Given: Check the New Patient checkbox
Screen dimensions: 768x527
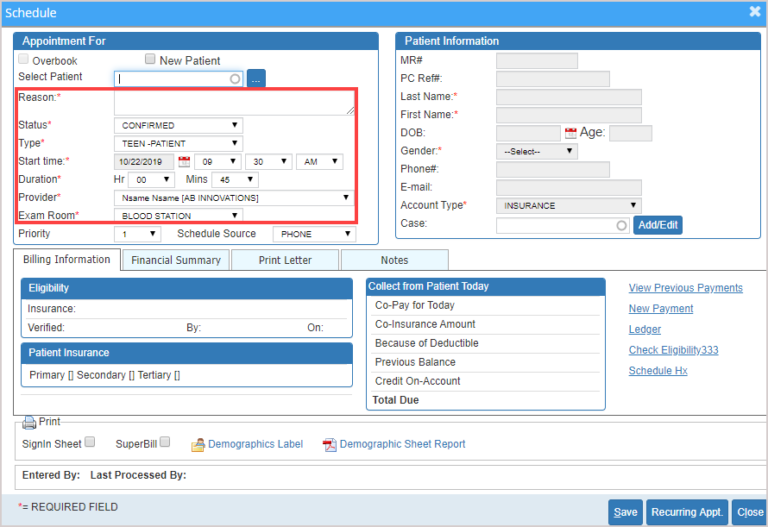Looking at the screenshot, I should pos(150,60).
